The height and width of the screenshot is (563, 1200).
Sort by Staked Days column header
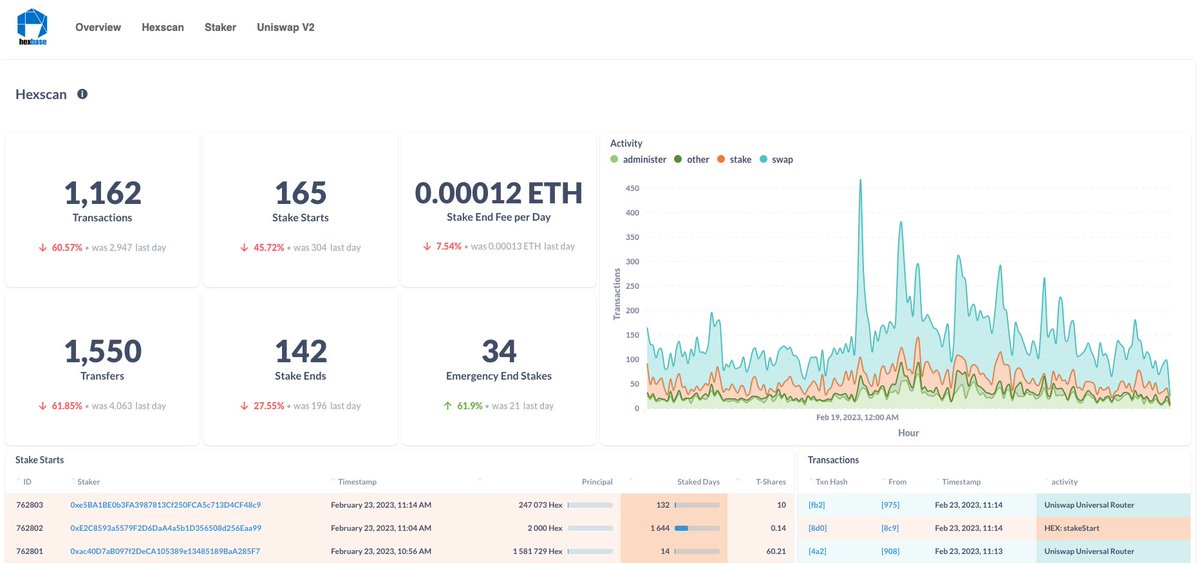(x=698, y=482)
